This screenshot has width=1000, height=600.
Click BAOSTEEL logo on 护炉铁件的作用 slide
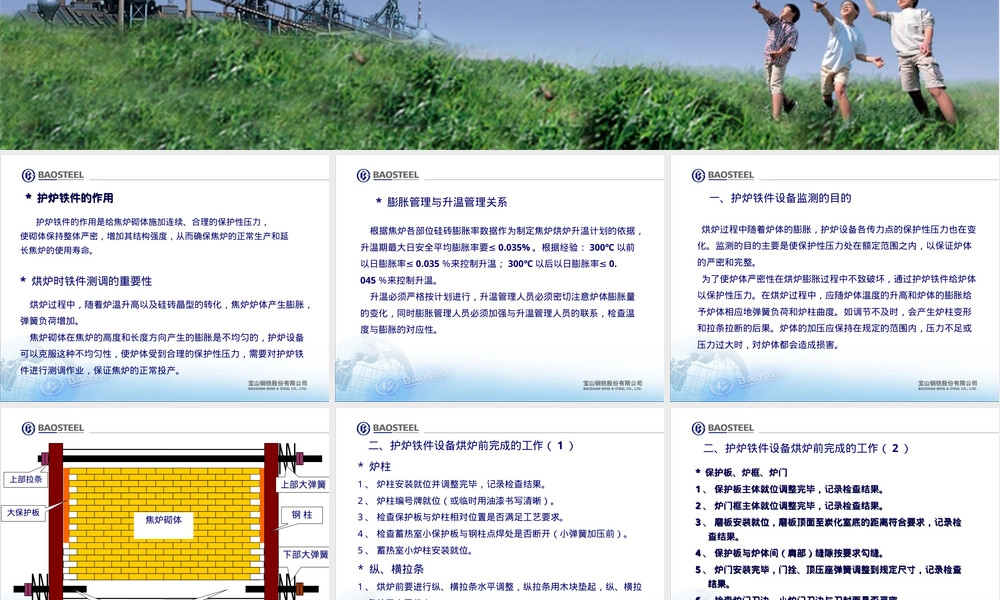tap(52, 175)
